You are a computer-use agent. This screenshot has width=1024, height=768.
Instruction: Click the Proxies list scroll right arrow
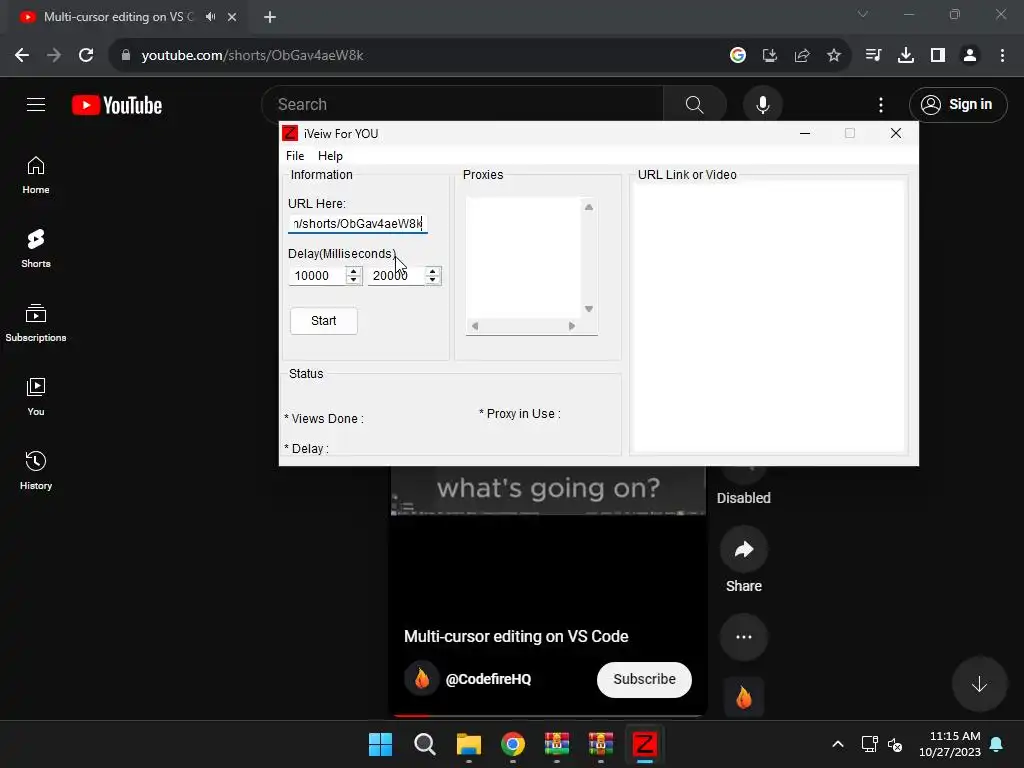(571, 326)
